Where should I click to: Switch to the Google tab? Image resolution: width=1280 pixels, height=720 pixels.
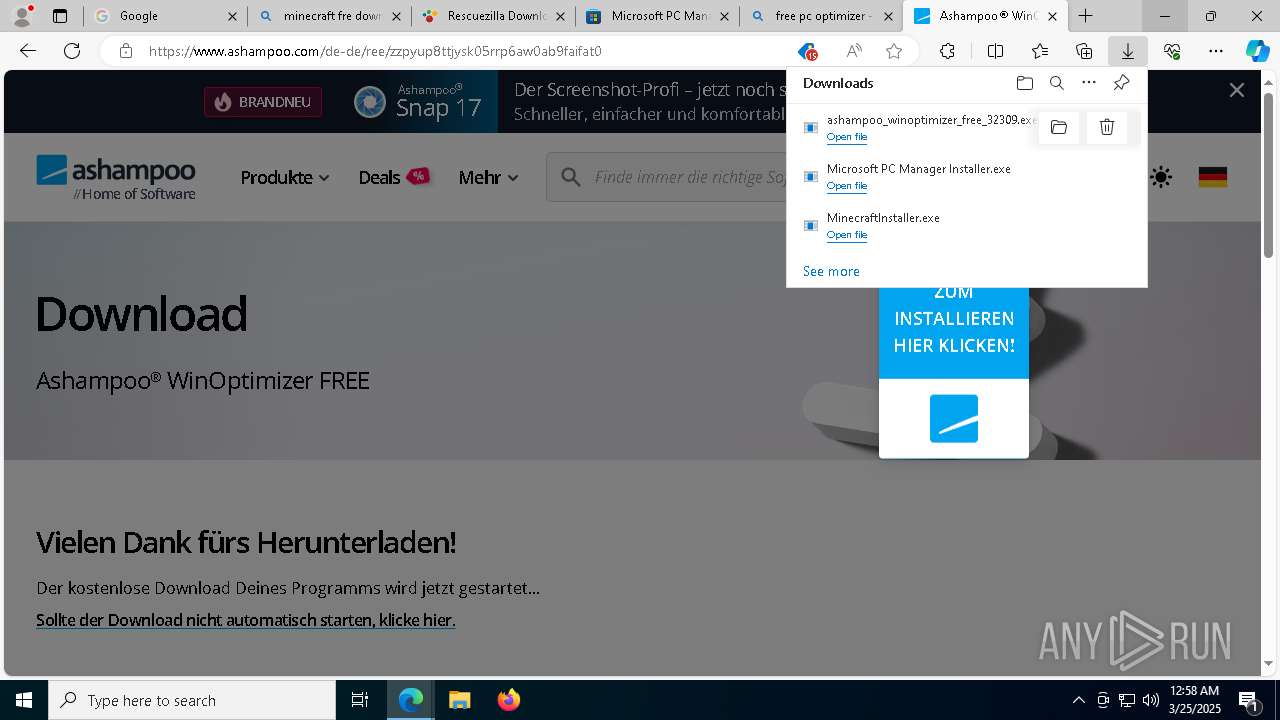click(165, 16)
